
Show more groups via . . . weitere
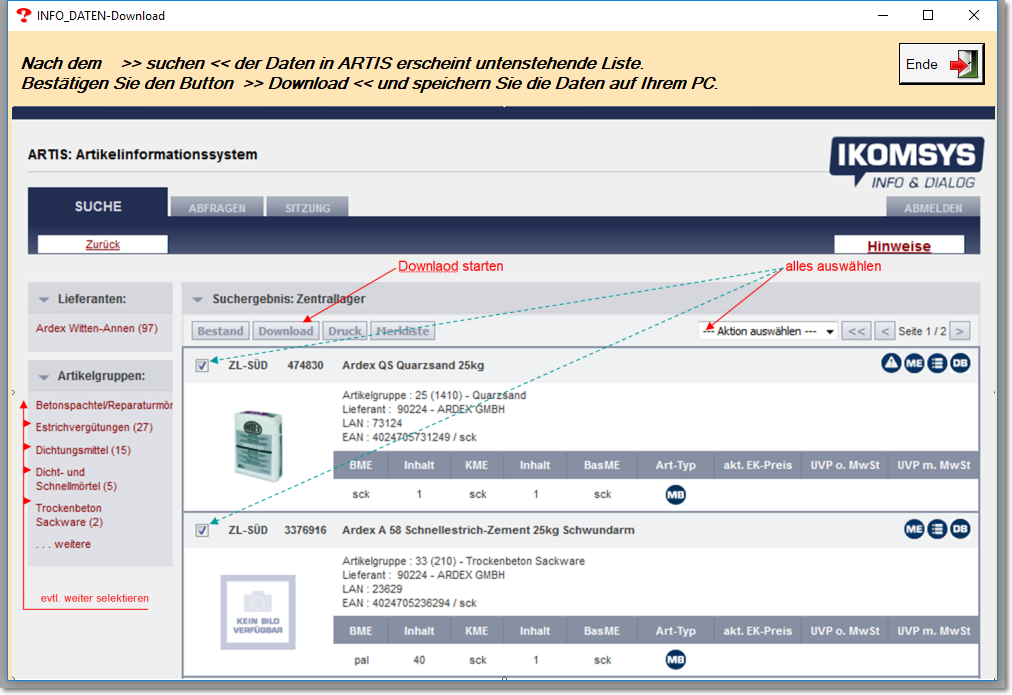(63, 544)
